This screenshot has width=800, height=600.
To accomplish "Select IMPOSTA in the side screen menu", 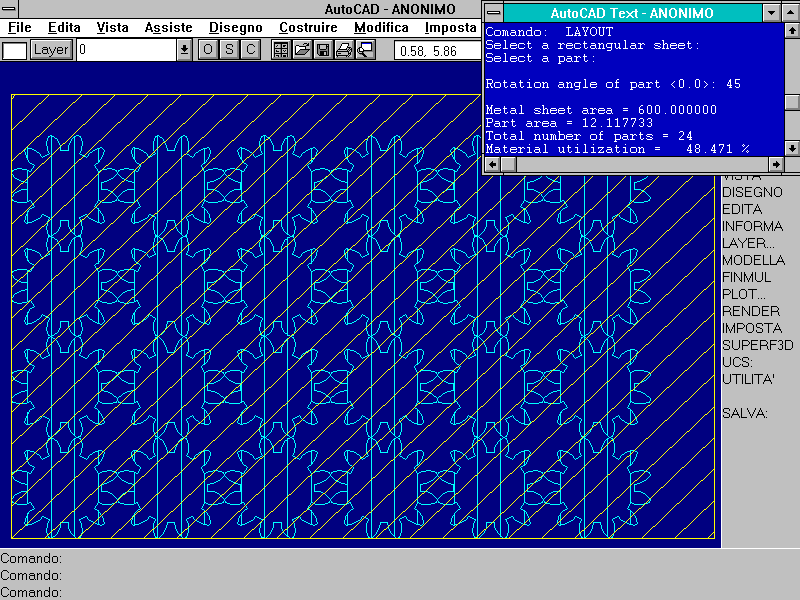I will click(x=752, y=328).
